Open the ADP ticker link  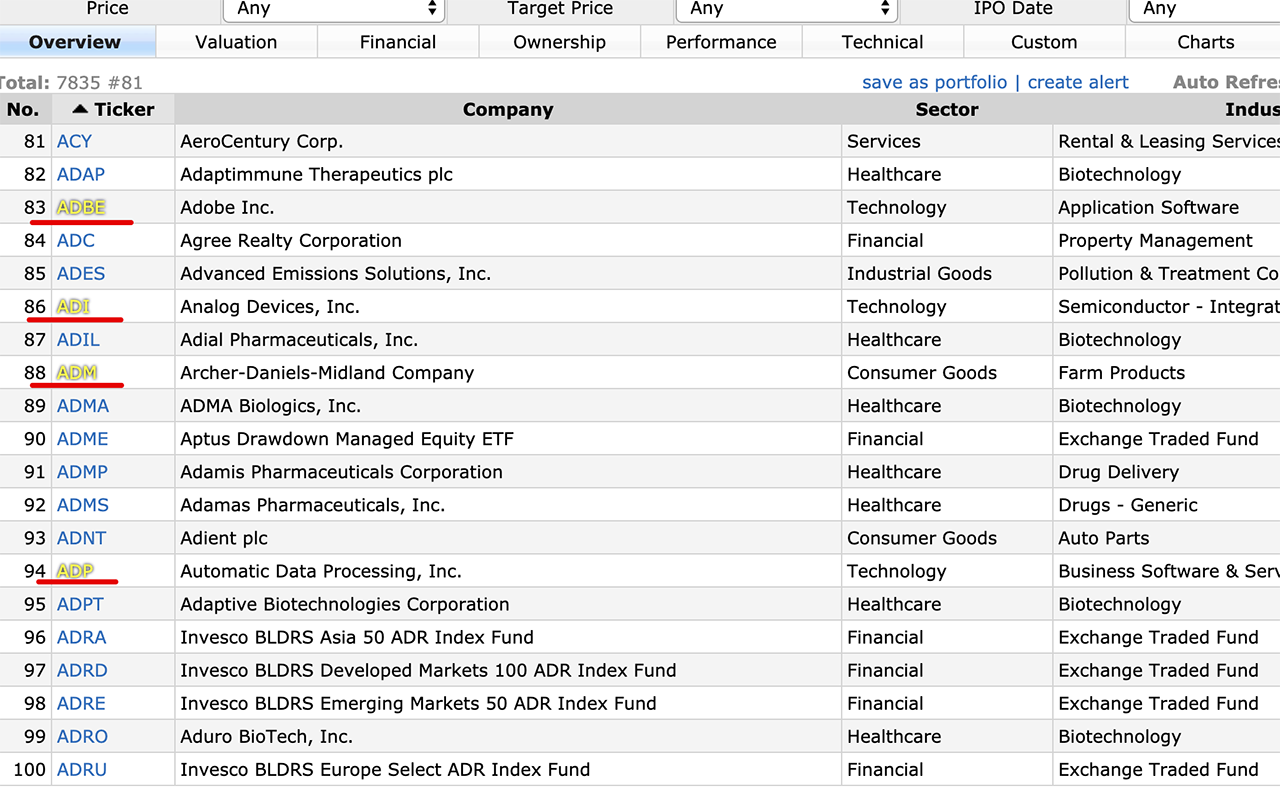75,571
